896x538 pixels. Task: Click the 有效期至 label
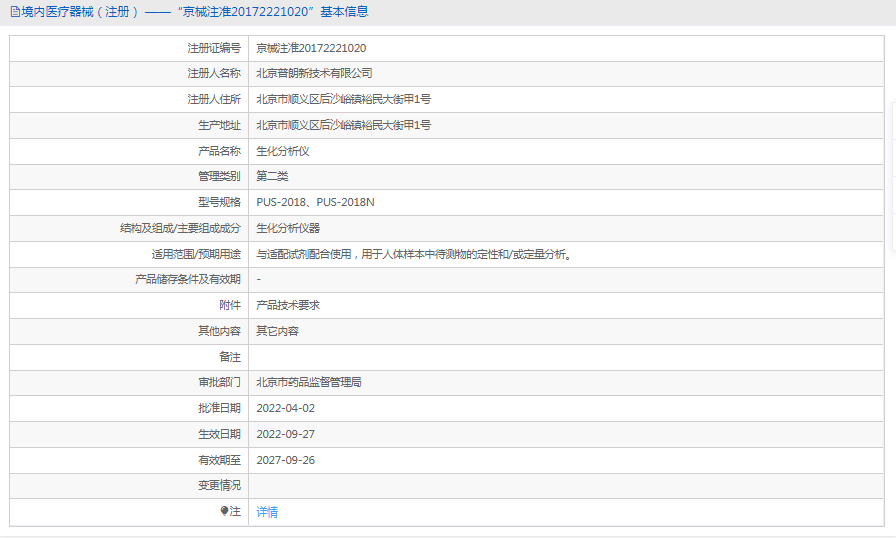219,460
